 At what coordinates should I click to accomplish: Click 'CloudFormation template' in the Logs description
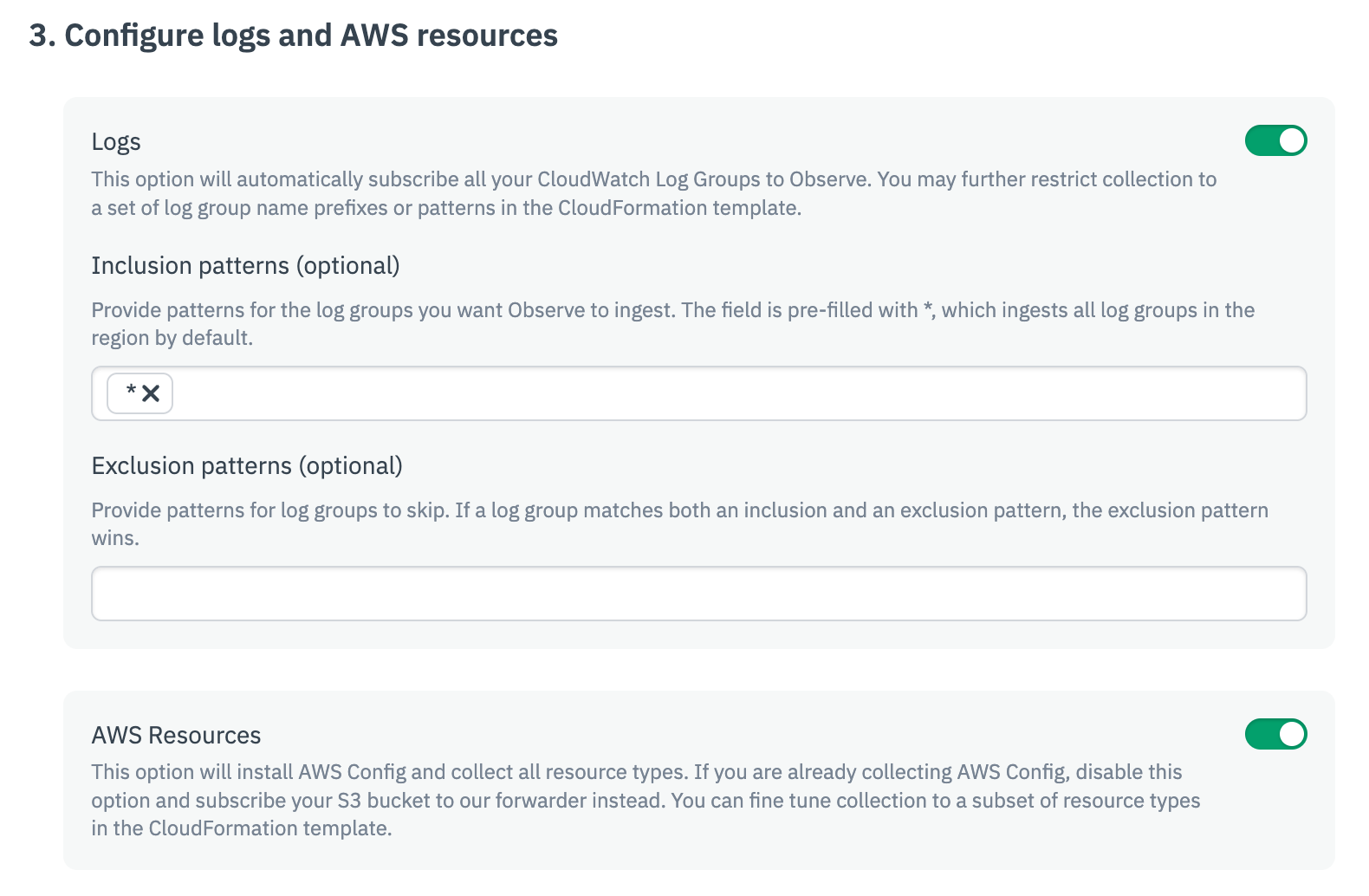(678, 208)
